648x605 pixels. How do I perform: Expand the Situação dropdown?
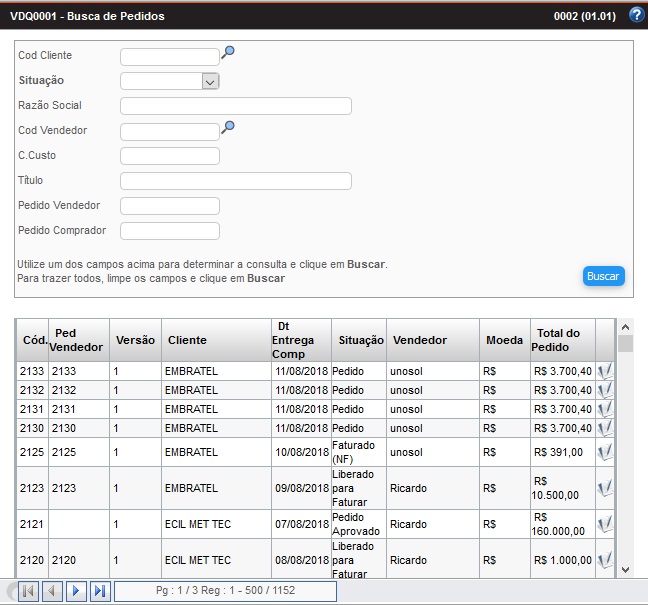click(x=210, y=82)
